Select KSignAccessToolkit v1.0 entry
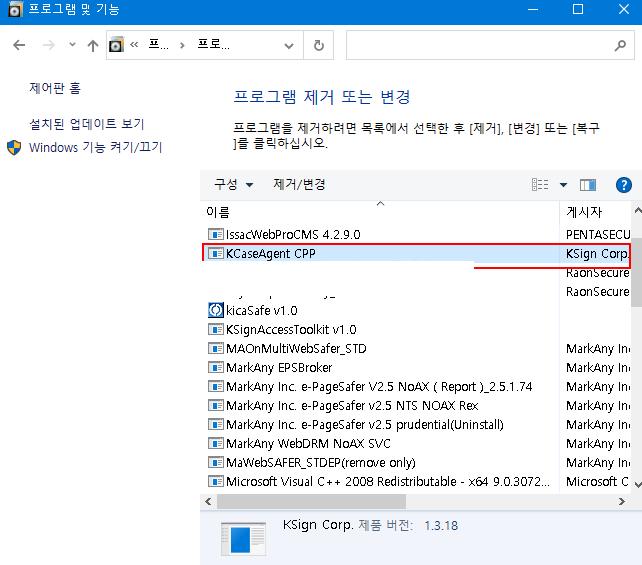642x565 pixels. click(x=291, y=330)
